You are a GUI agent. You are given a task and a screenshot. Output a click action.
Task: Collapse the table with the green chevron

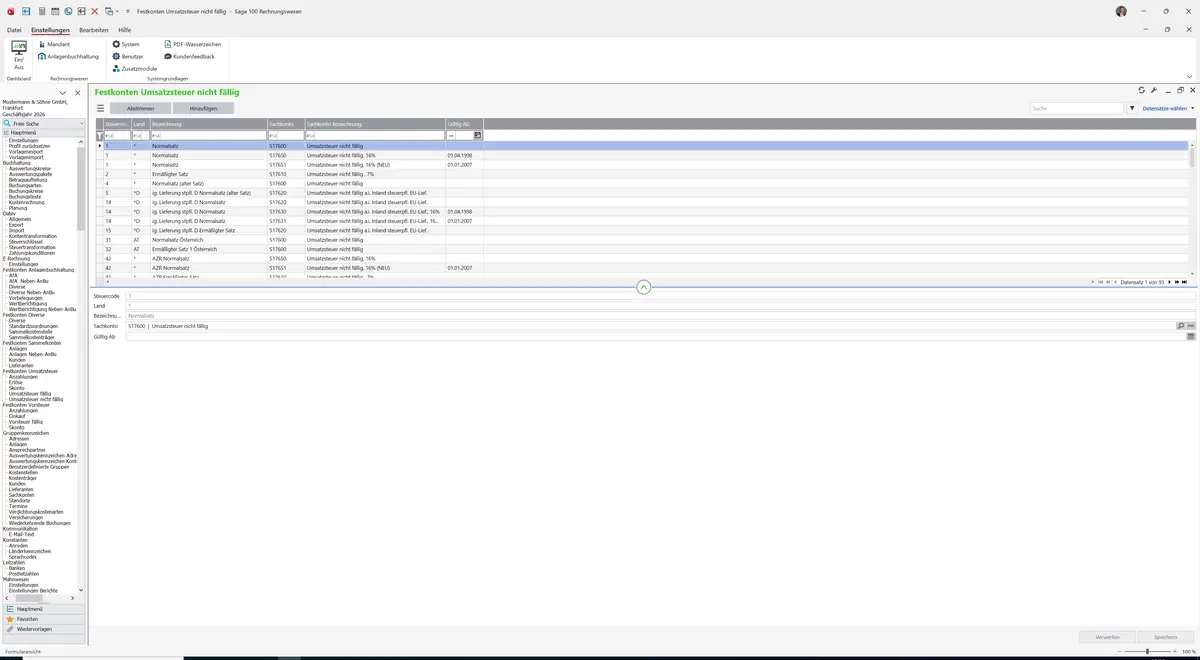(643, 287)
